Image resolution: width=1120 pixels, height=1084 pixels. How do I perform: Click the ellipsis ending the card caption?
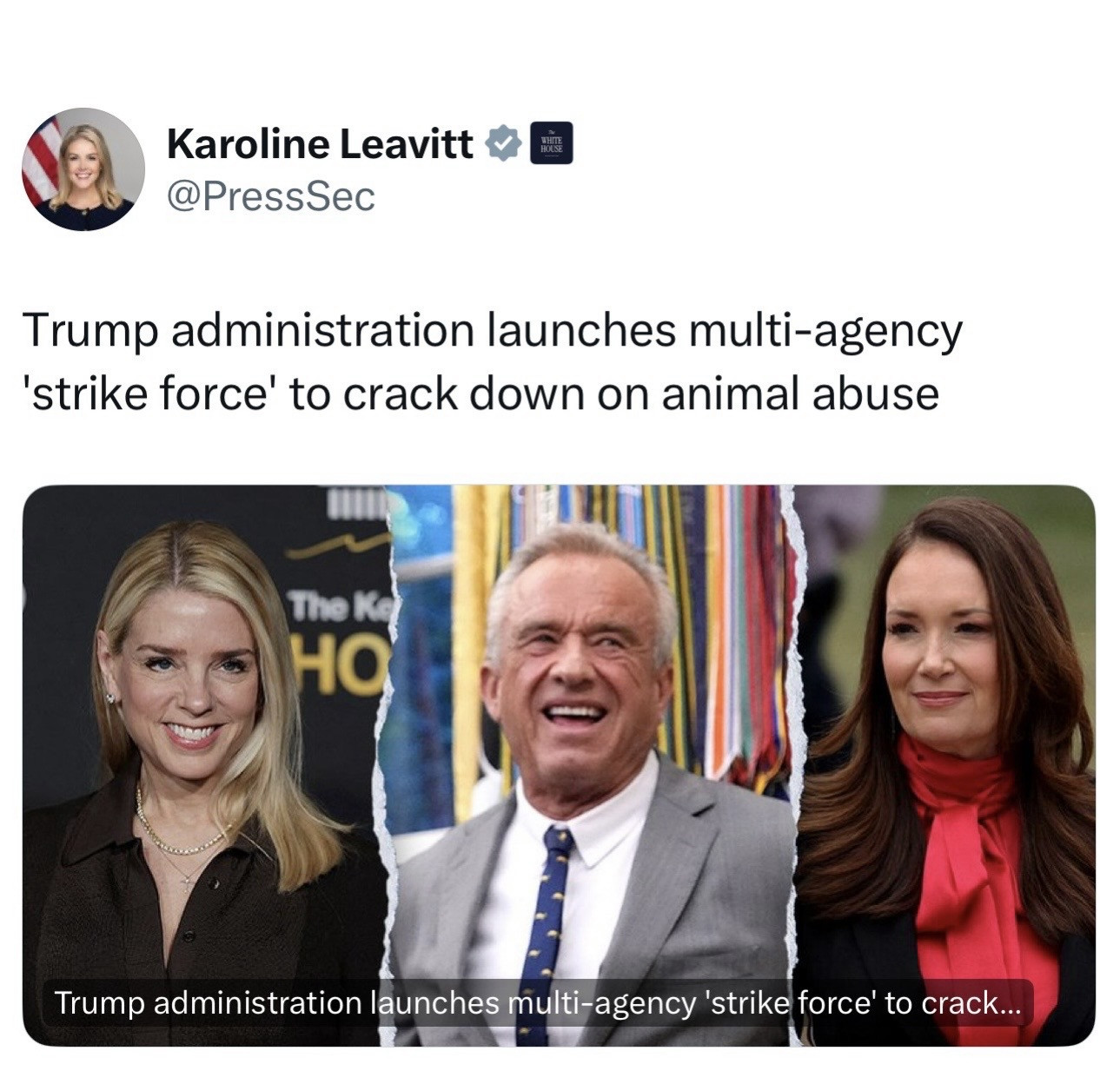1013,1007
